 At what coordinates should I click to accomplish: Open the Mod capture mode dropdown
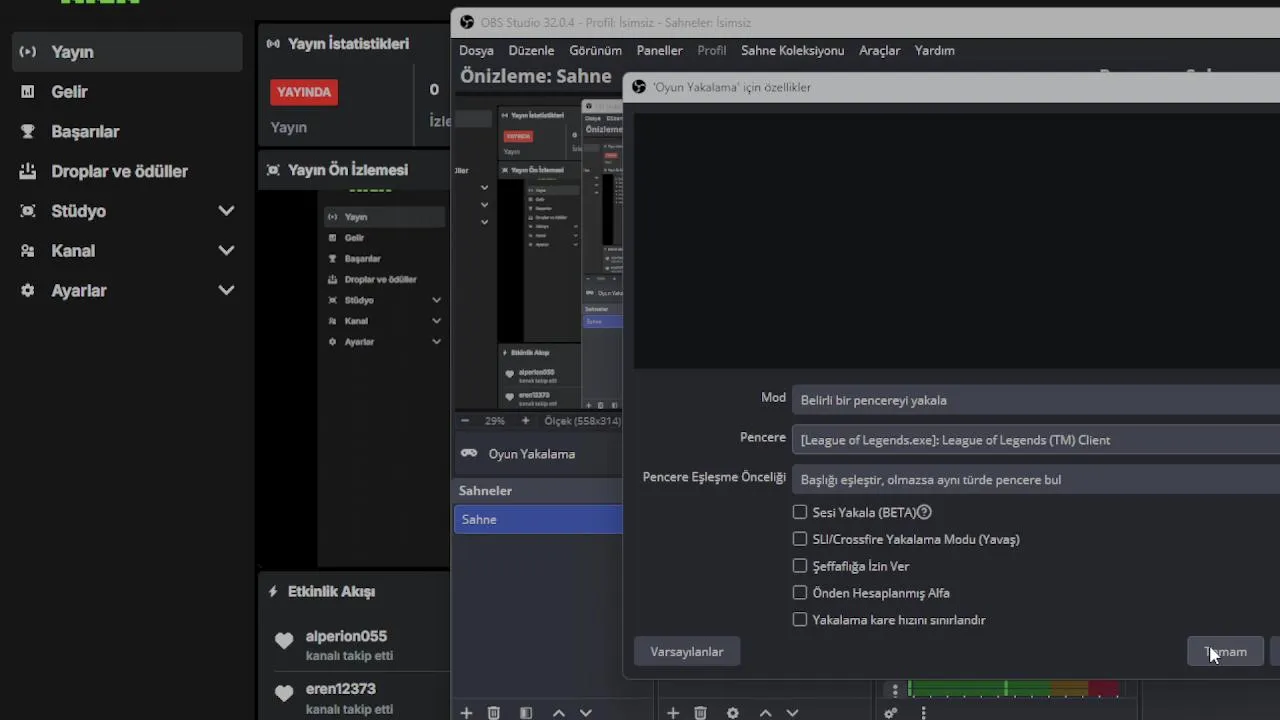1036,400
